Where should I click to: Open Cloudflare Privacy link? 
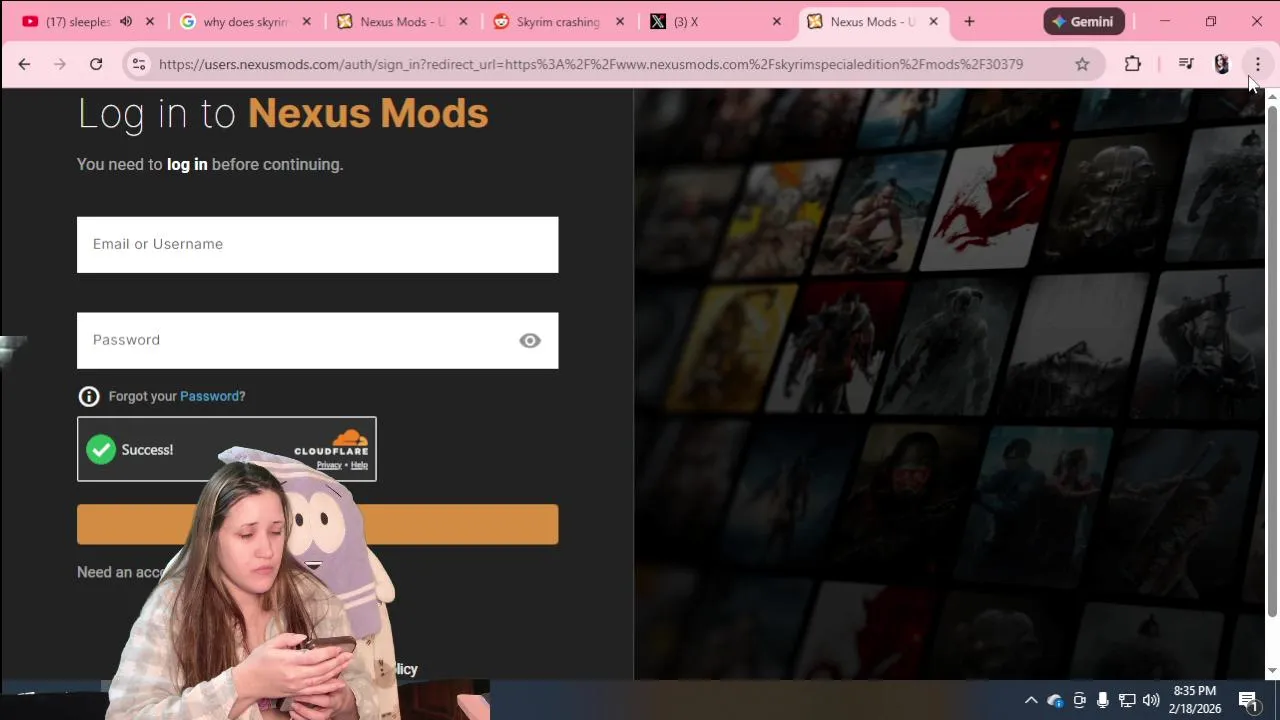click(x=329, y=465)
